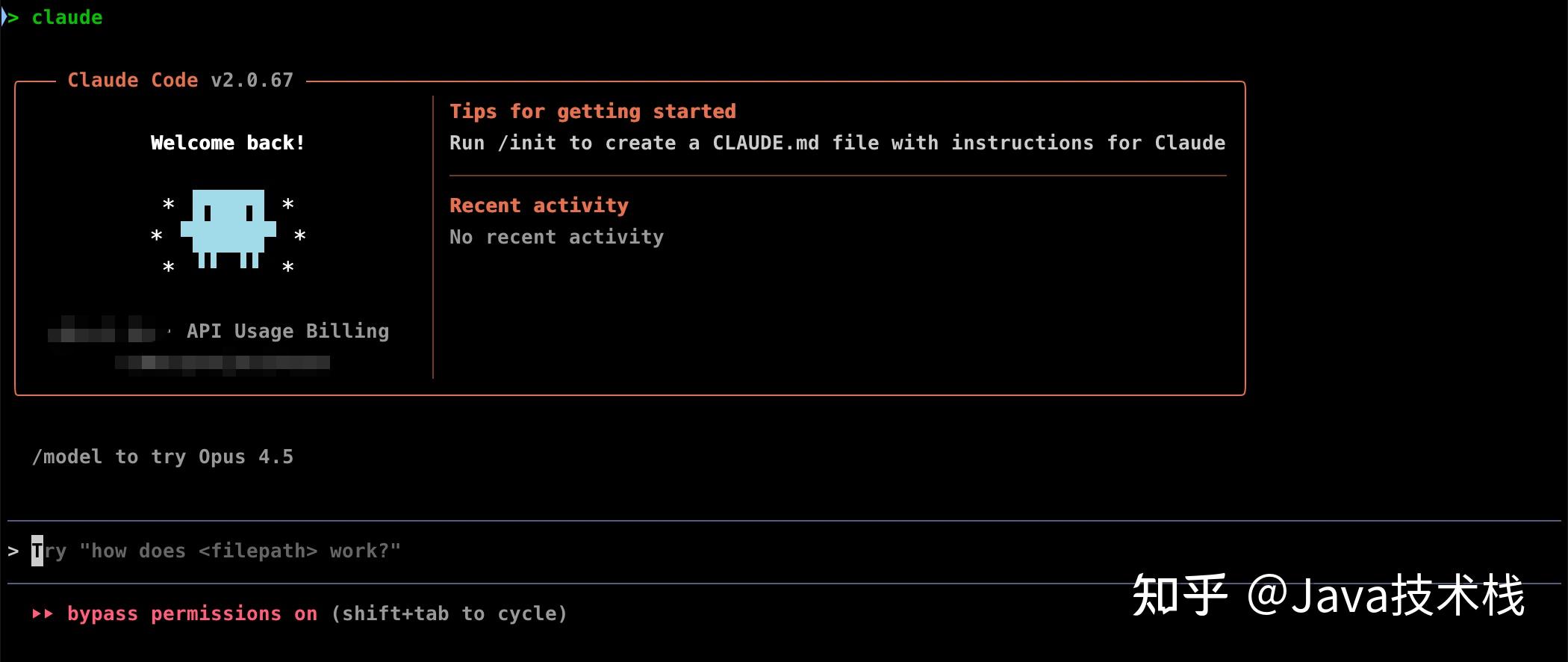Click the bypass permissions double-arrow icon

pyautogui.click(x=43, y=613)
